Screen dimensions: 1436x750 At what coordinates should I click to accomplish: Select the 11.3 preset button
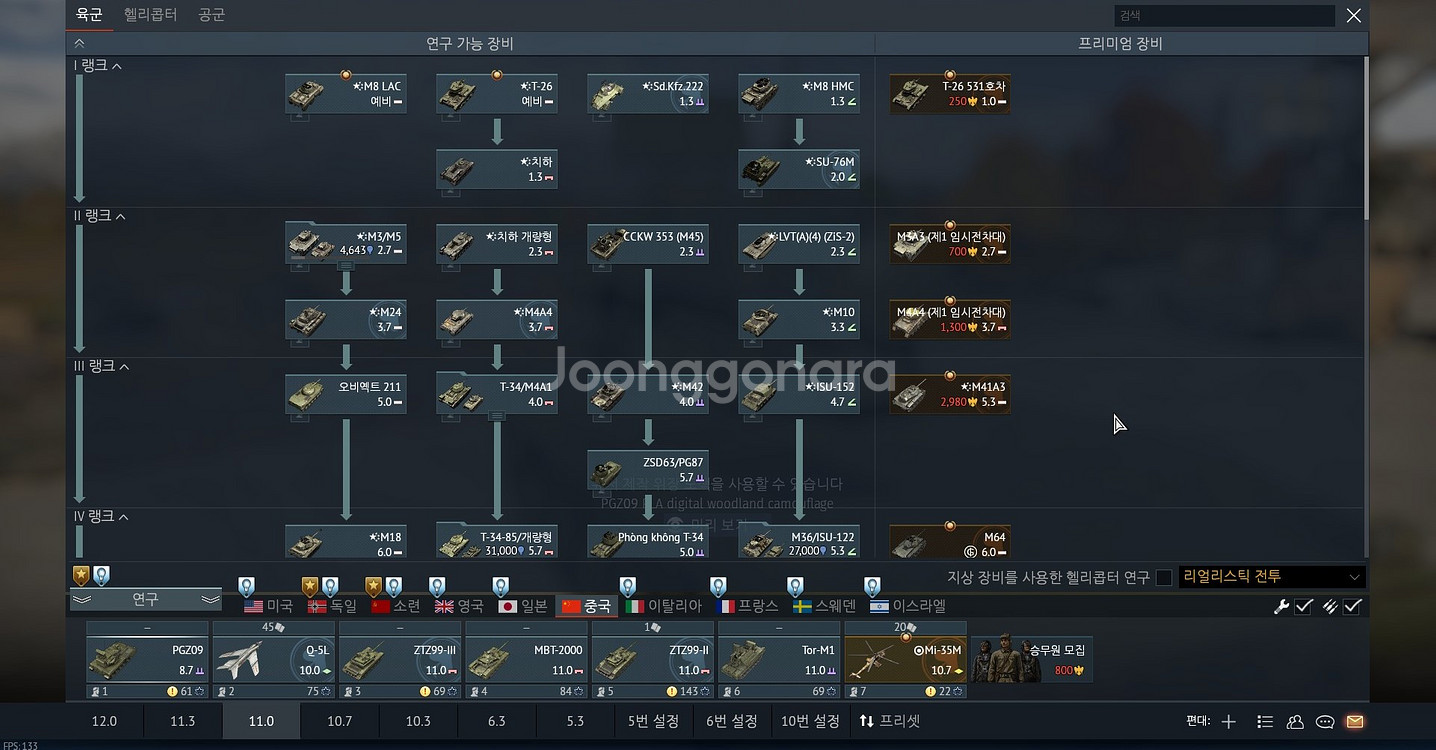point(183,721)
